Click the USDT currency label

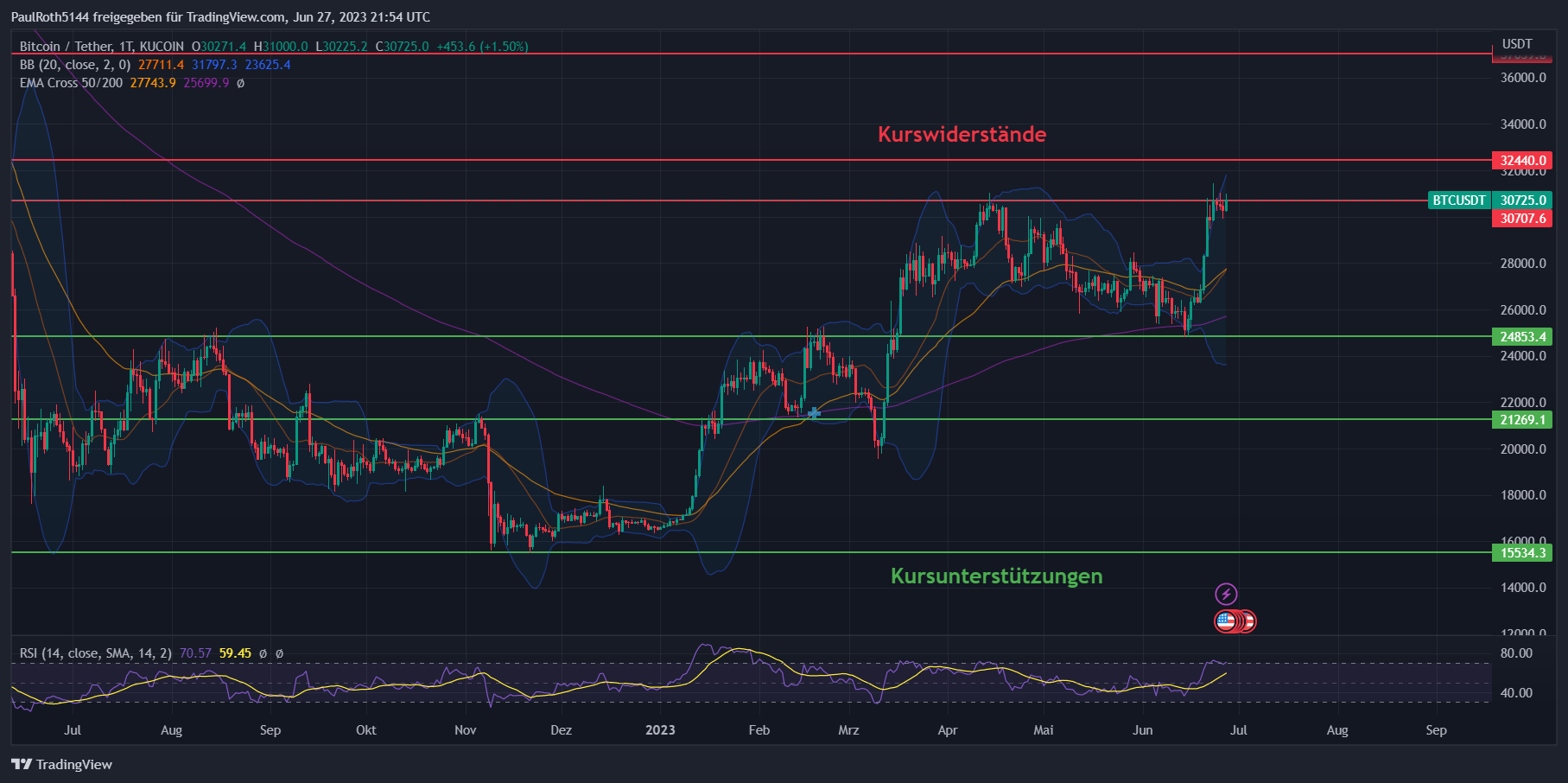click(x=1517, y=44)
